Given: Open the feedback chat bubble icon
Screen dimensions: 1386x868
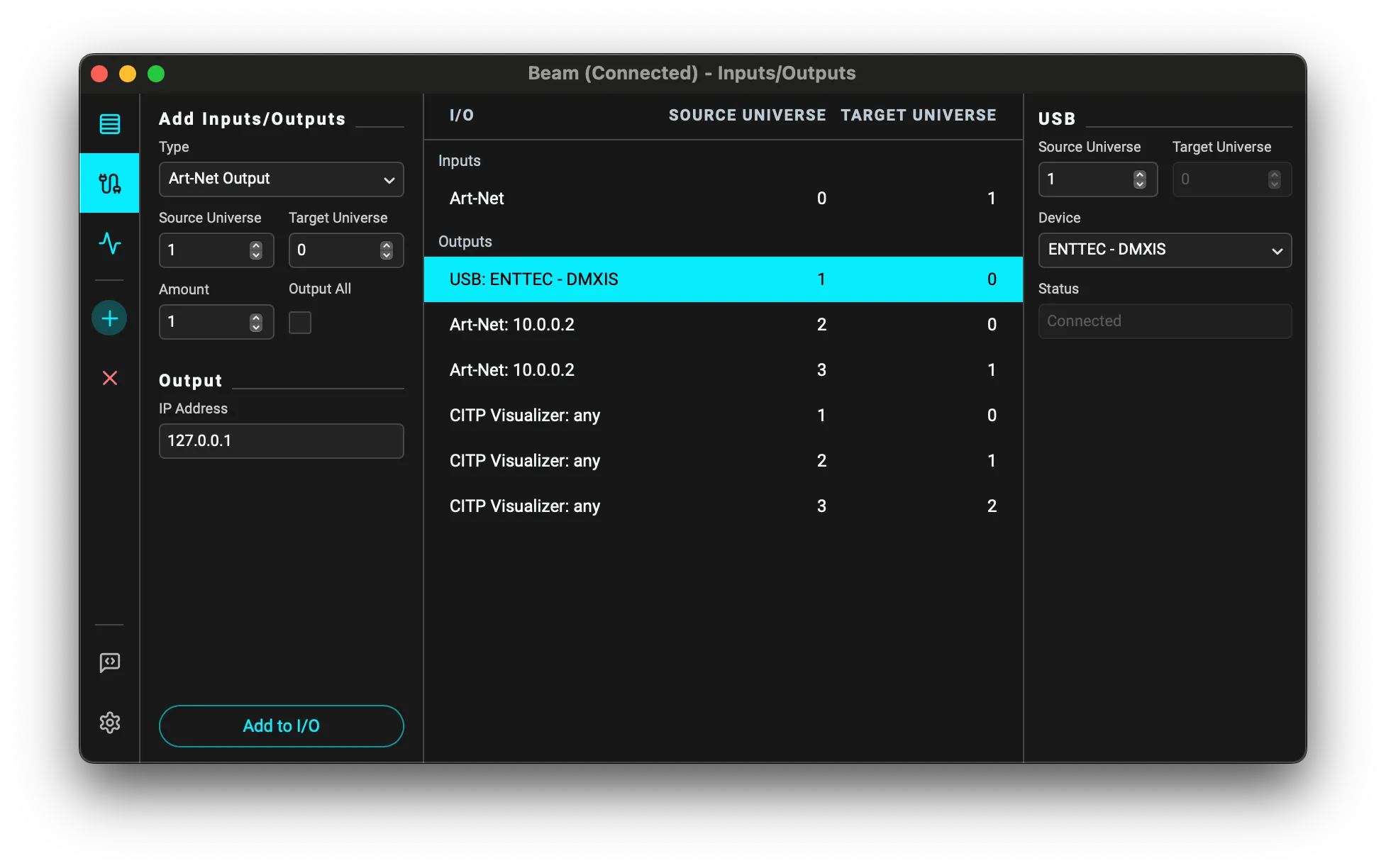Looking at the screenshot, I should click(x=109, y=662).
